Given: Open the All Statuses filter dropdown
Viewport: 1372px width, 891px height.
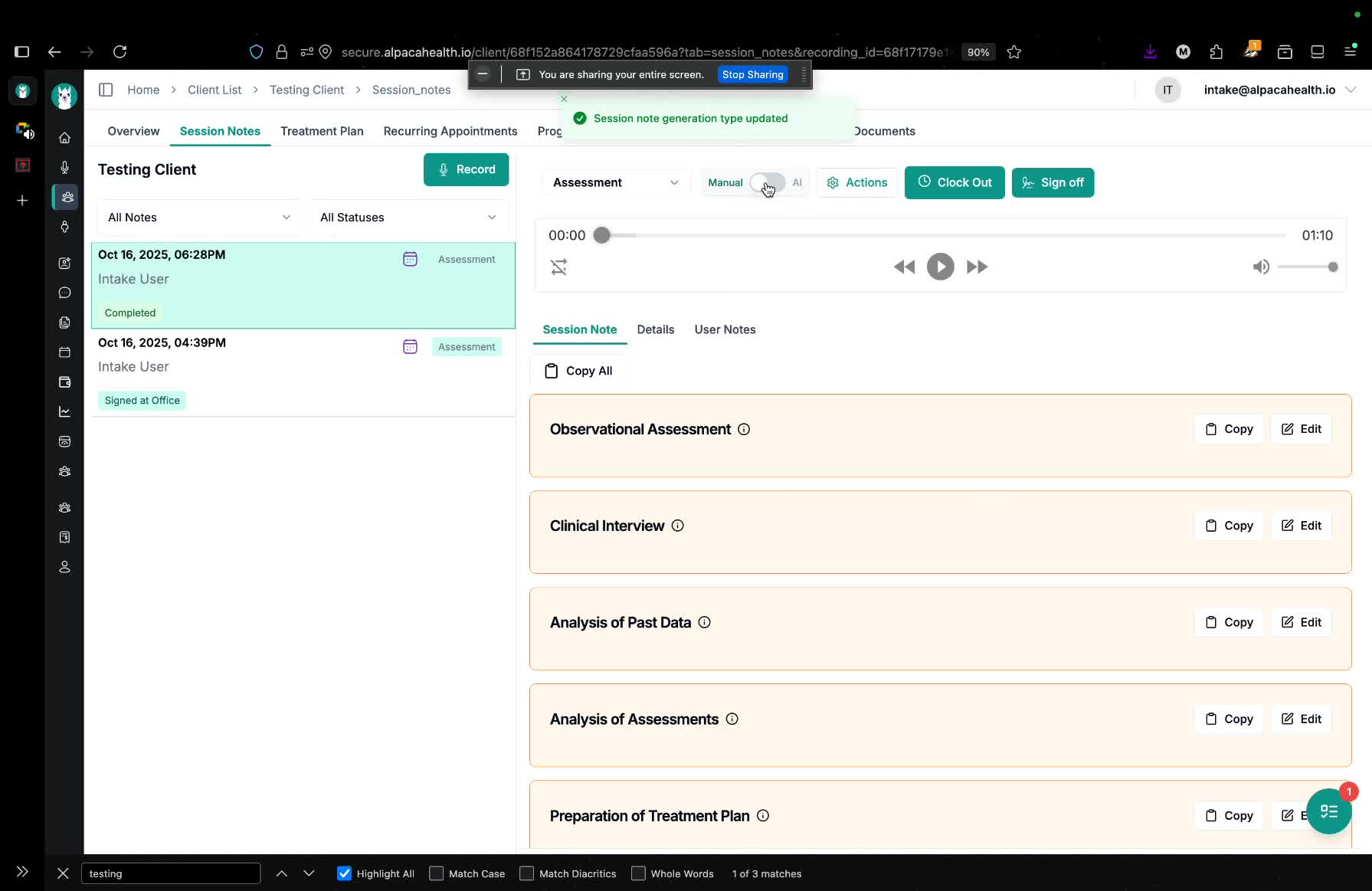Looking at the screenshot, I should (408, 218).
